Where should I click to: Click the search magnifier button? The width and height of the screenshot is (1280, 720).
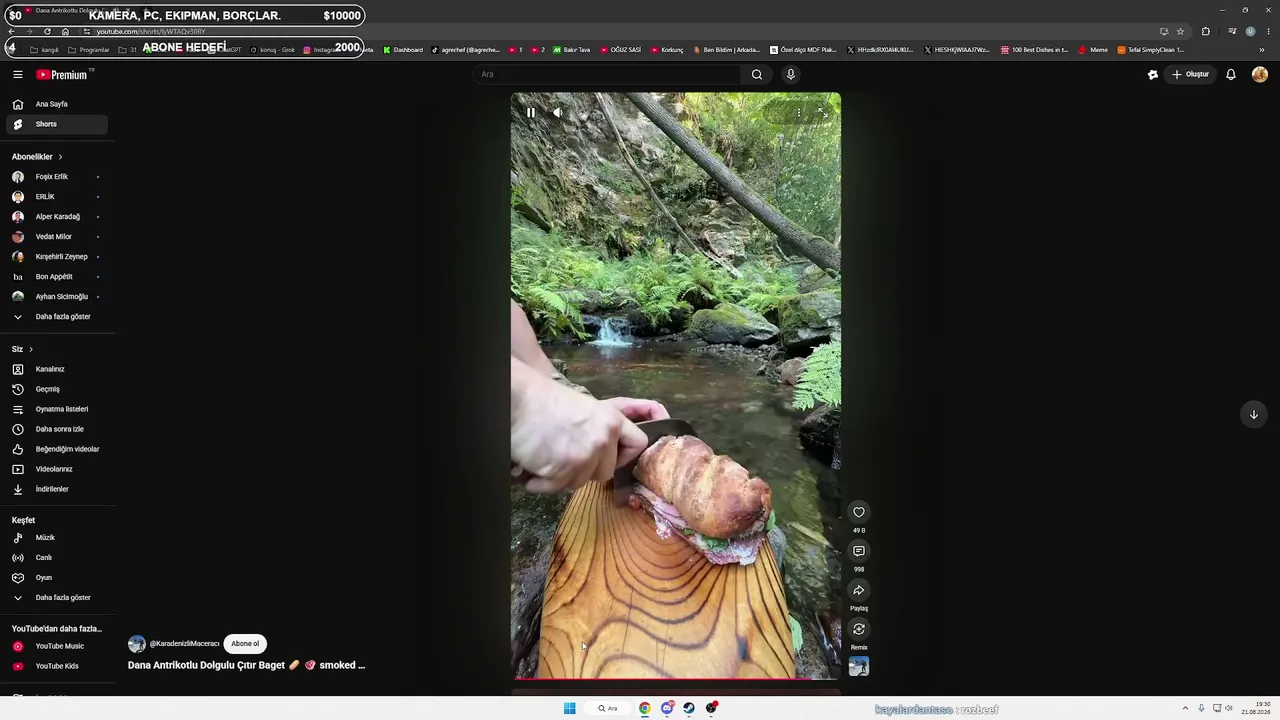tap(757, 74)
